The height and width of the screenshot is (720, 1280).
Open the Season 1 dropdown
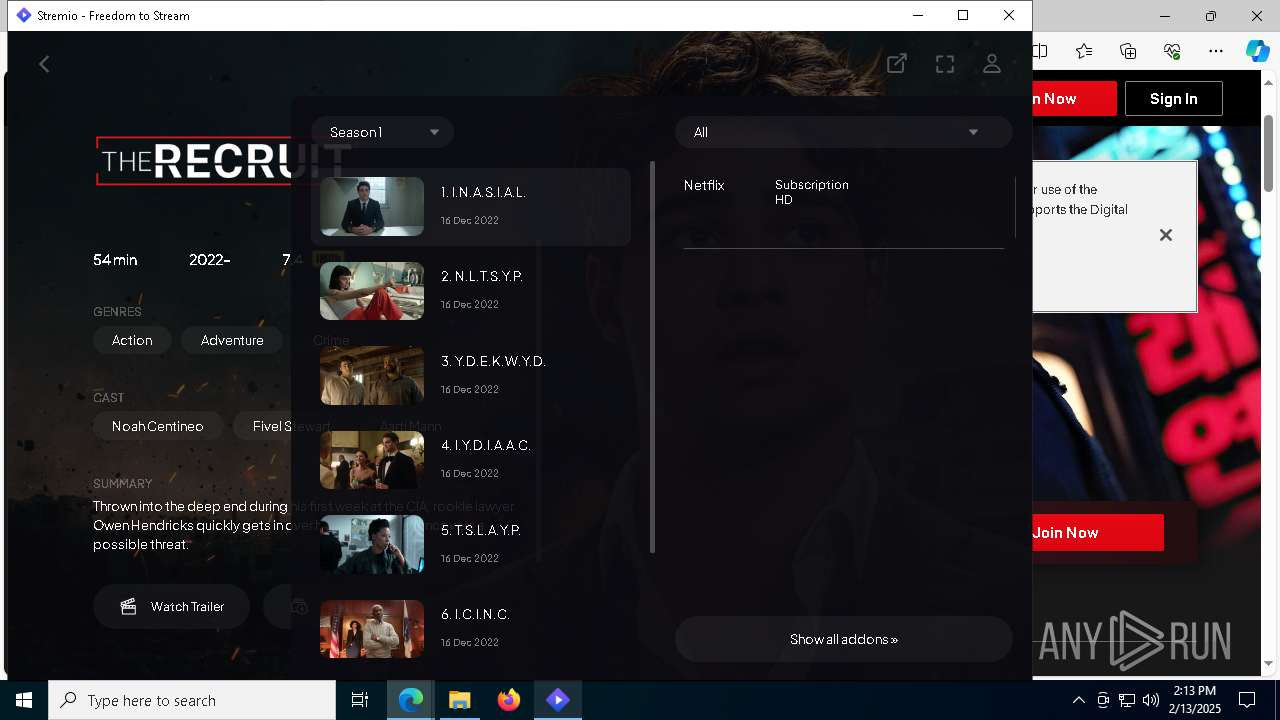pos(382,132)
